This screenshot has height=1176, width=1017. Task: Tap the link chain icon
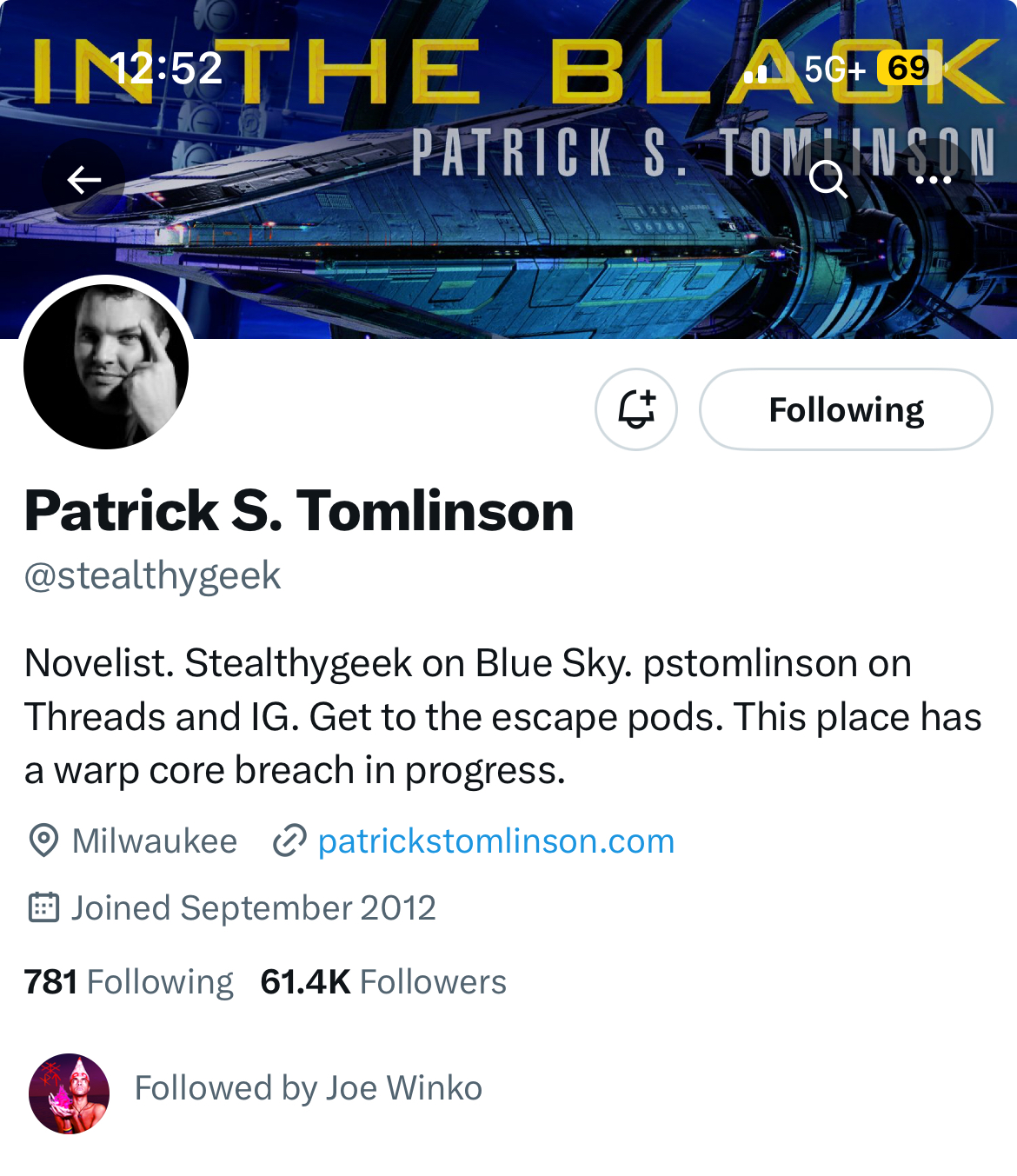point(289,840)
